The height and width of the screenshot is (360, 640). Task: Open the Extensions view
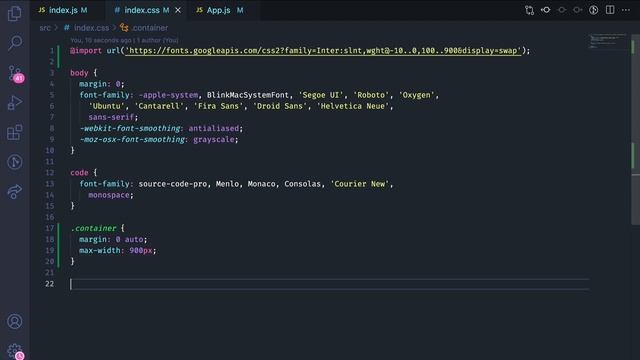(x=15, y=132)
